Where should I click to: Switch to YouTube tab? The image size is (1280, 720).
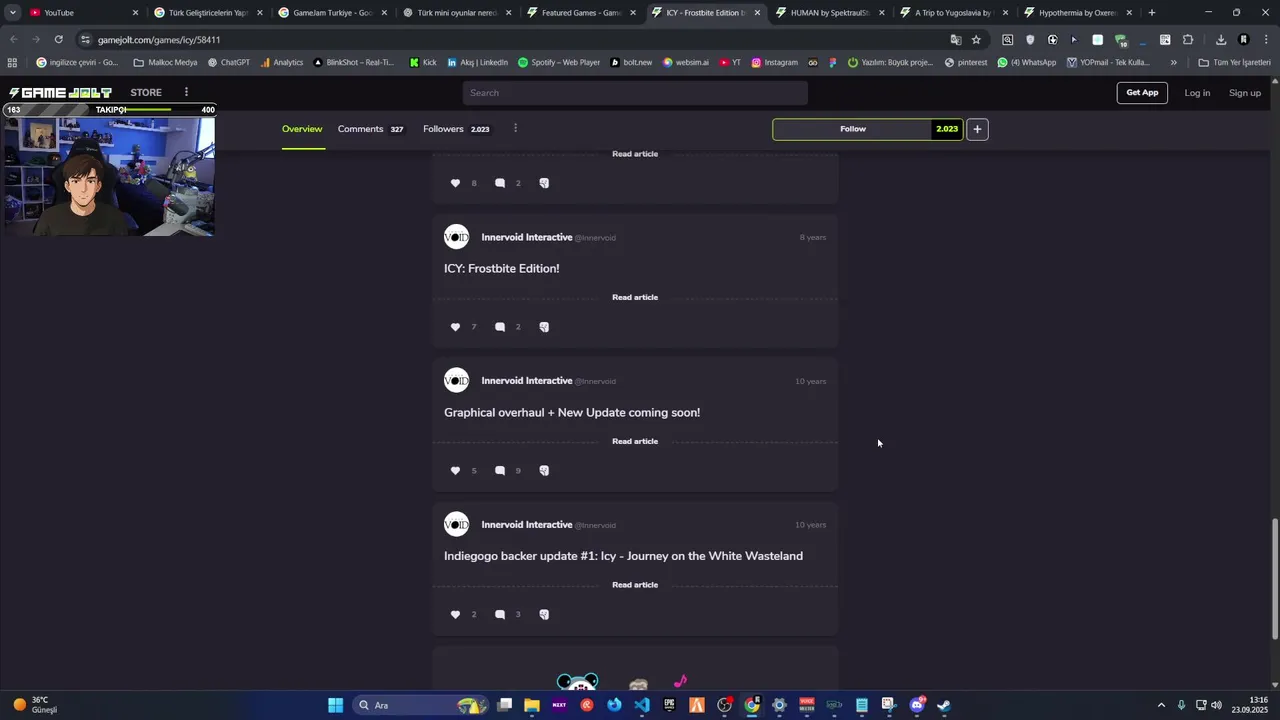click(83, 13)
